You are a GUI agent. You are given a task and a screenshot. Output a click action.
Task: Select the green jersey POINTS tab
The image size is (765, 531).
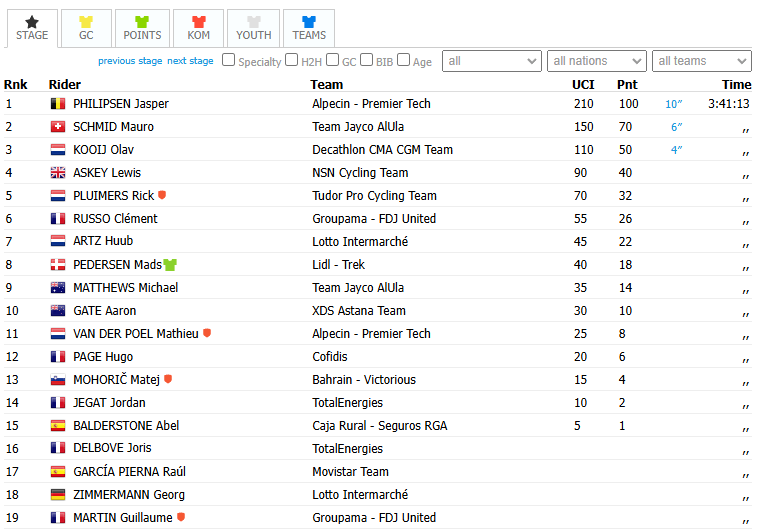(142, 28)
